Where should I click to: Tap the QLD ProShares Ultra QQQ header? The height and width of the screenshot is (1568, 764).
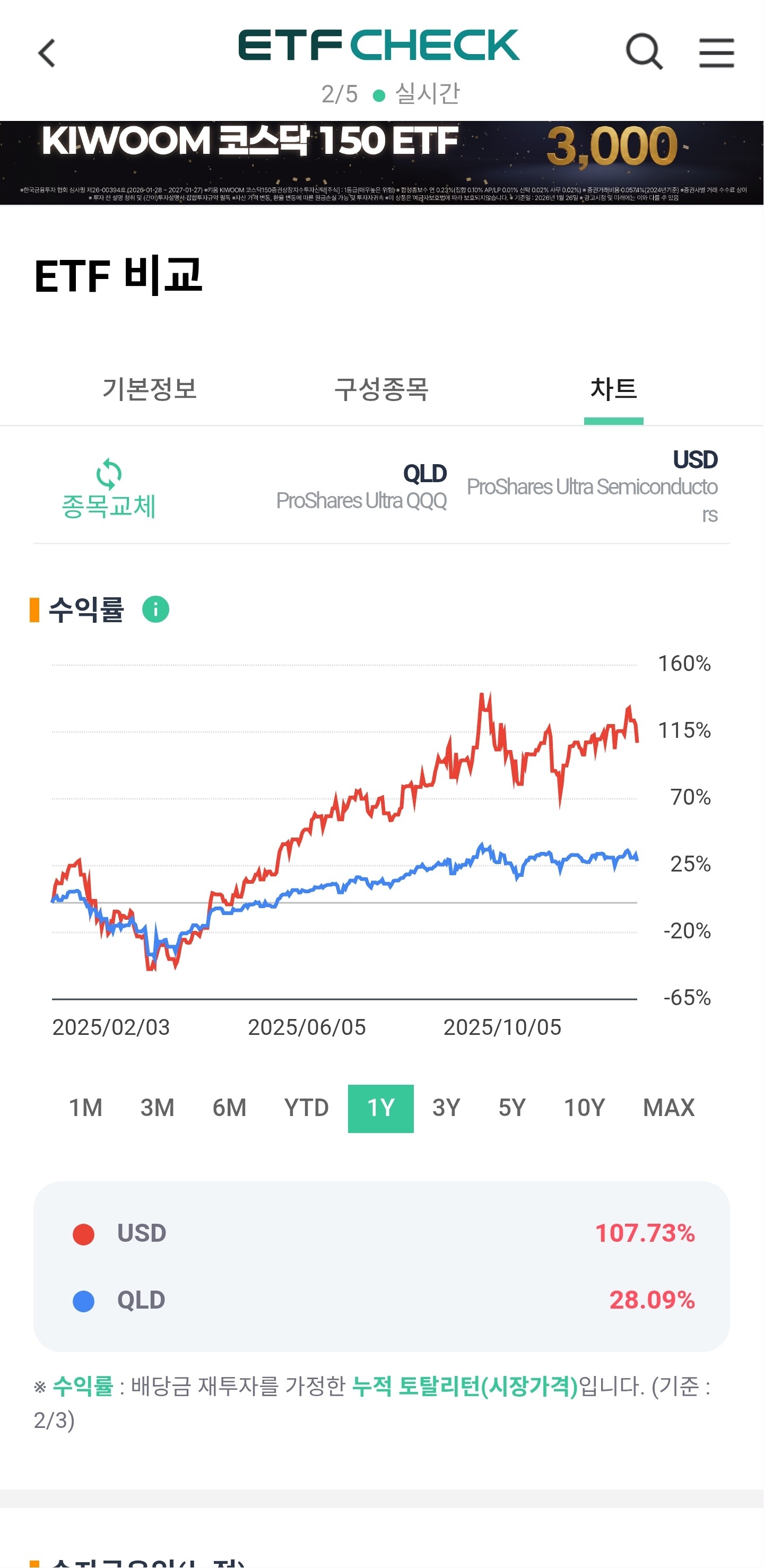pos(362,487)
